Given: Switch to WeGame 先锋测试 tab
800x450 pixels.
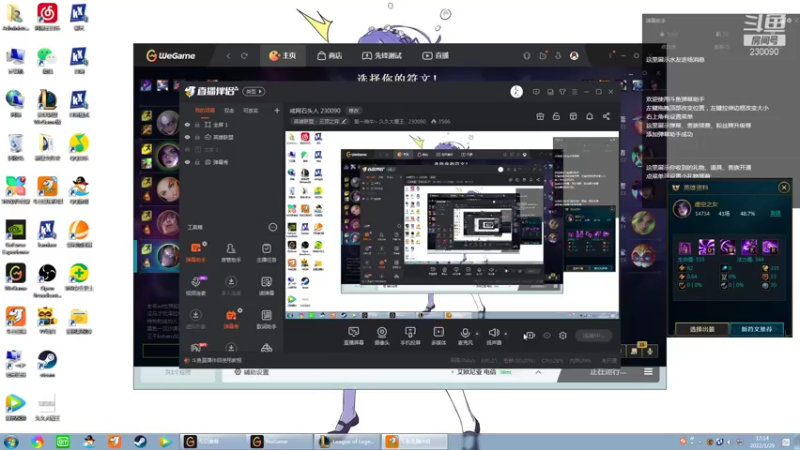Looking at the screenshot, I should pos(382,56).
